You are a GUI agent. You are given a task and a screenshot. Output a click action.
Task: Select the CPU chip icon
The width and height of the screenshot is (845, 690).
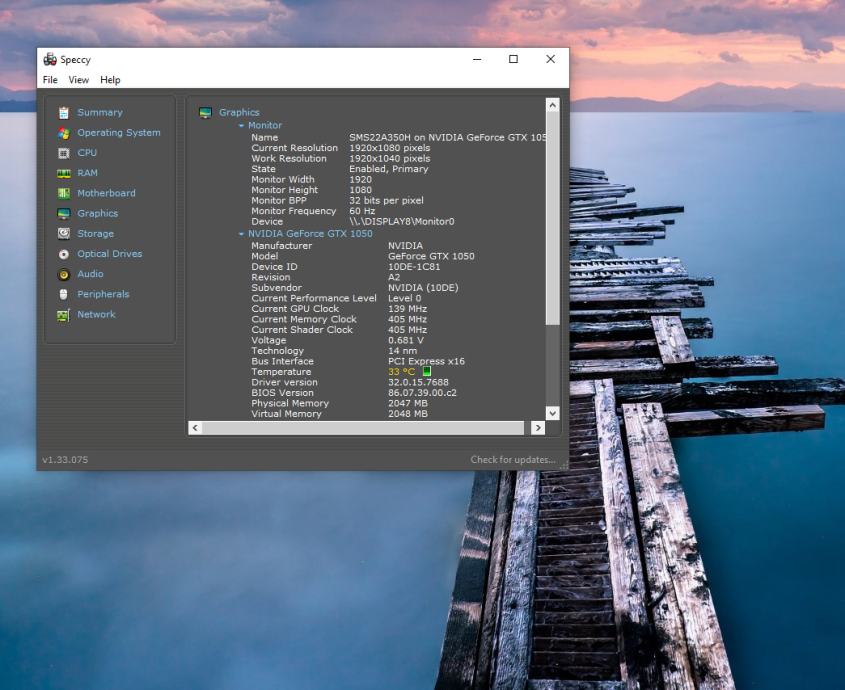coord(64,153)
